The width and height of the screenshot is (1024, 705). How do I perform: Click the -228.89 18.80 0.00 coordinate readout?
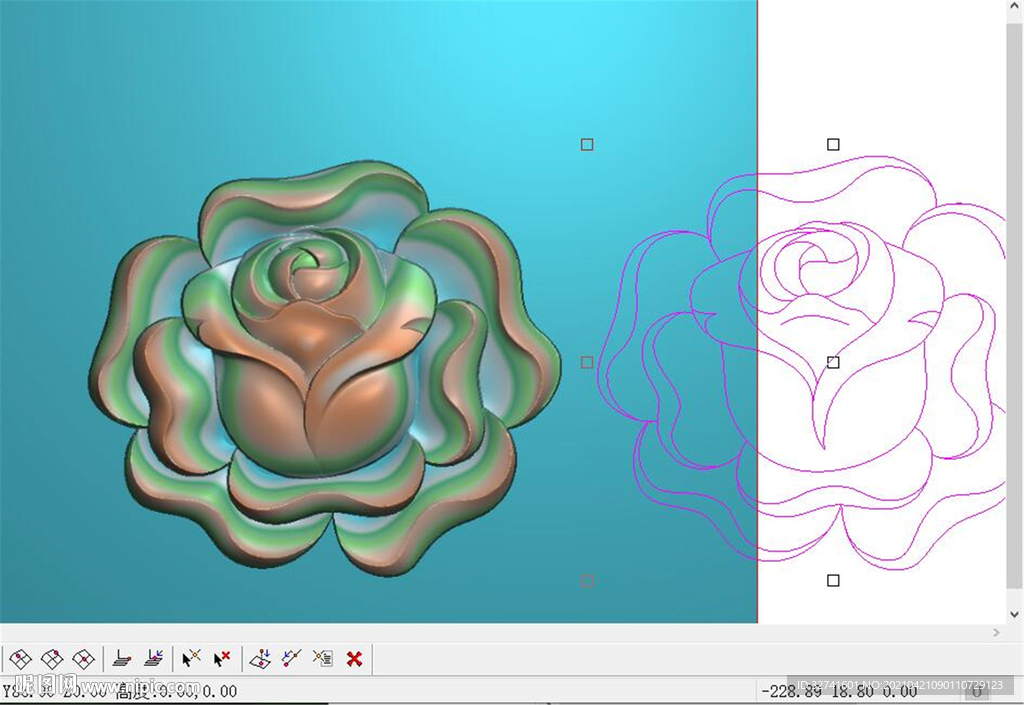click(839, 690)
